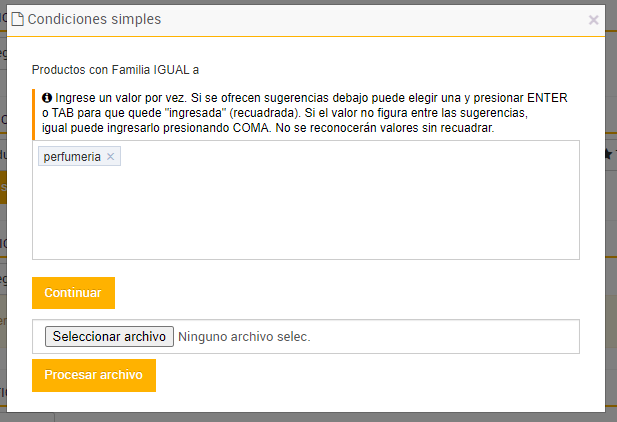Screen dimensions: 617x422
Task: Click the star icon behind the dialog
Action: [x=610, y=154]
